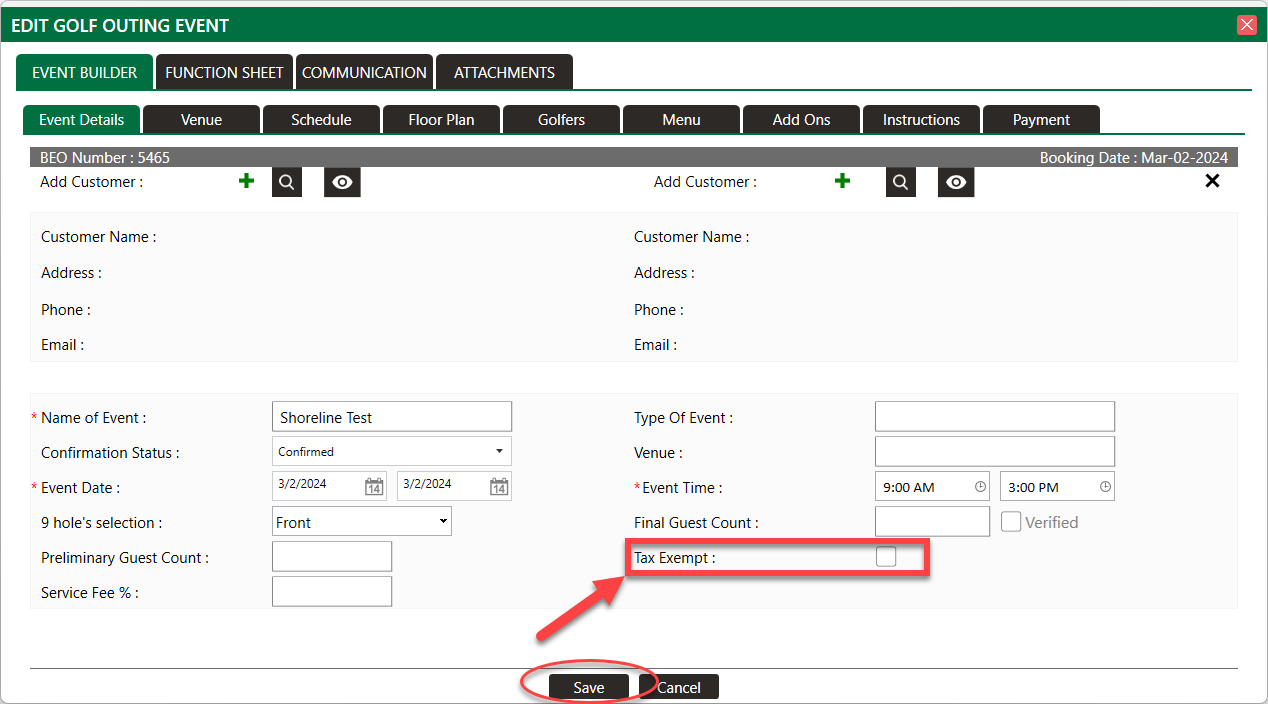Screen dimensions: 1268x704
Task: Click the Cancel button
Action: pyautogui.click(x=678, y=687)
